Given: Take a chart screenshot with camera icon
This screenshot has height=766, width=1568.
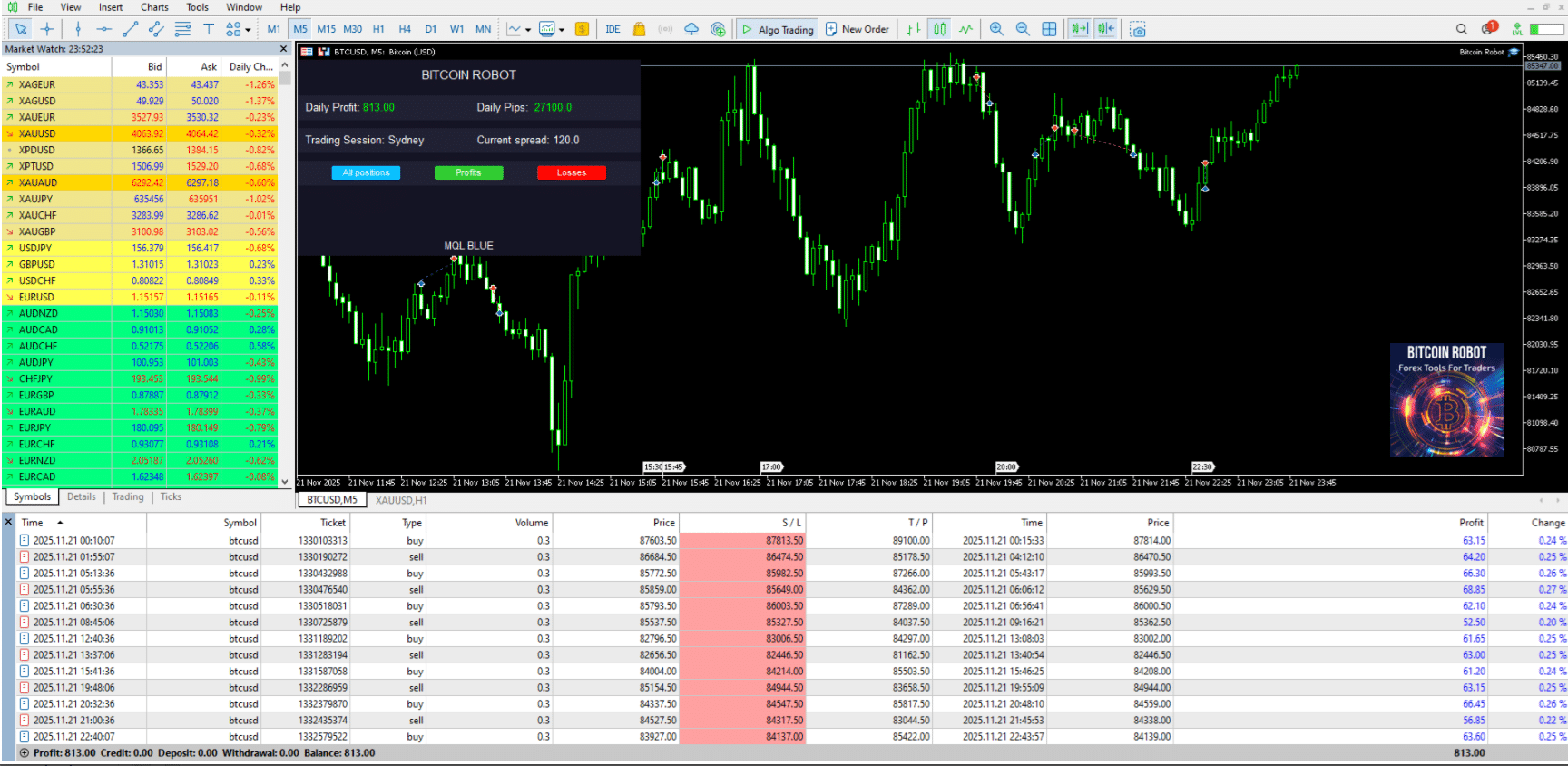Looking at the screenshot, I should click(1138, 29).
